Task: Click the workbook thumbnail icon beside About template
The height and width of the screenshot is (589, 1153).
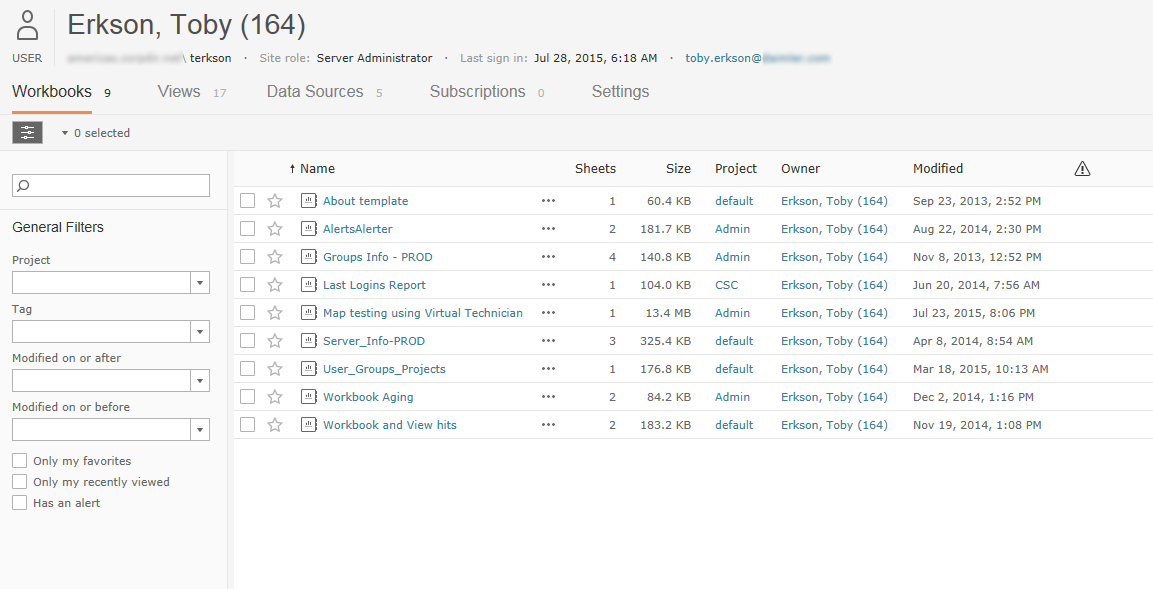Action: (x=308, y=200)
